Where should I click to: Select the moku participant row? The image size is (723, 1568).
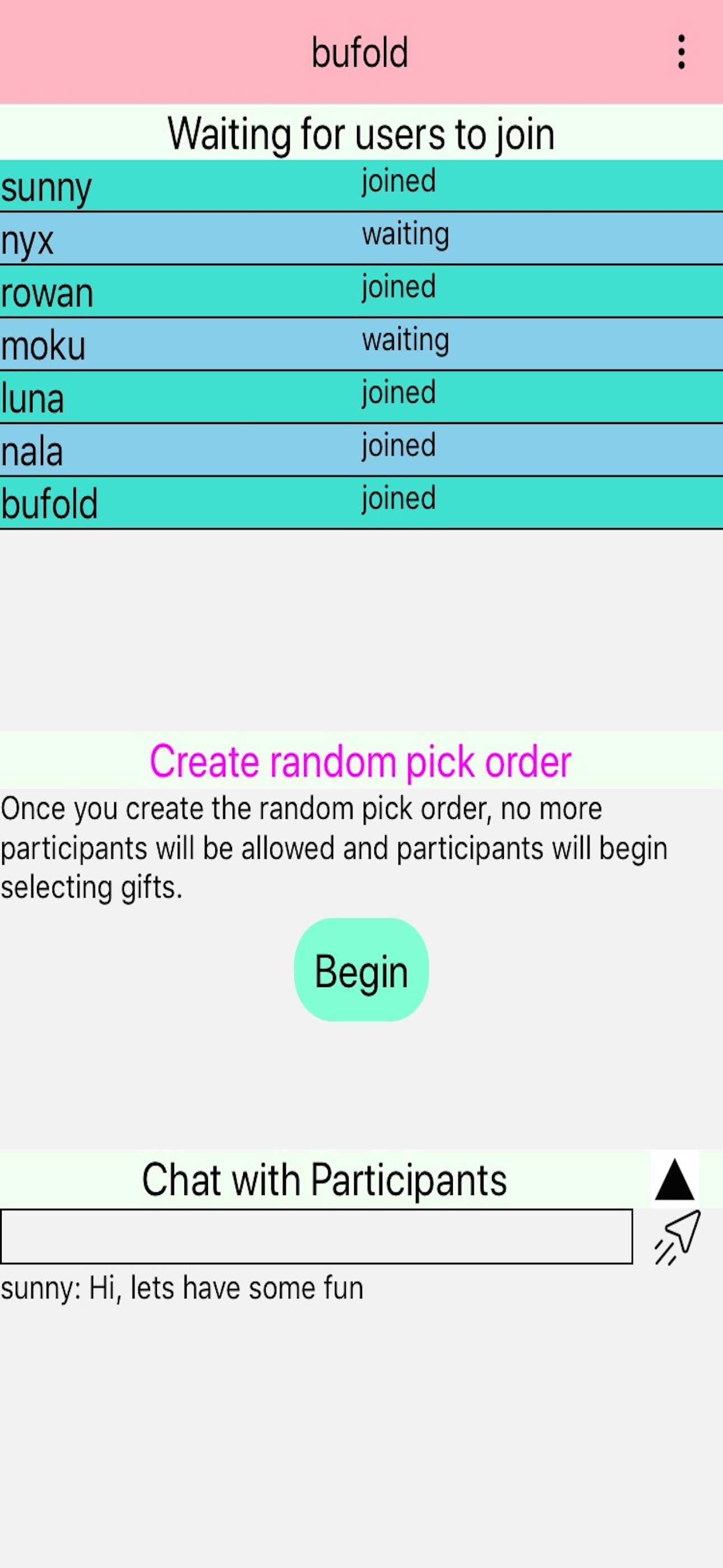pyautogui.click(x=361, y=344)
